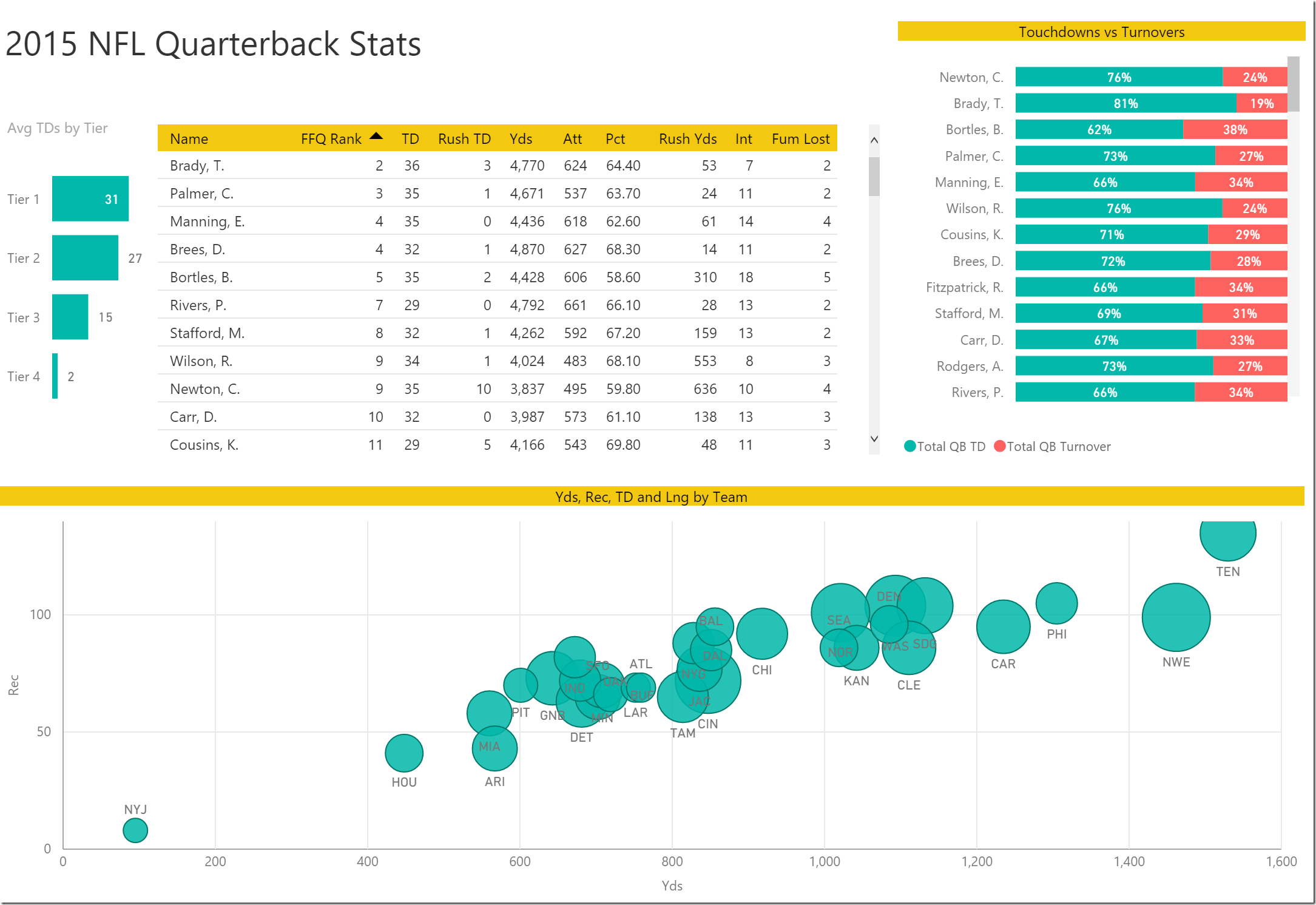The width and height of the screenshot is (1316, 905).
Task: Select the PHI bubble in scatter chart
Action: [x=1056, y=603]
